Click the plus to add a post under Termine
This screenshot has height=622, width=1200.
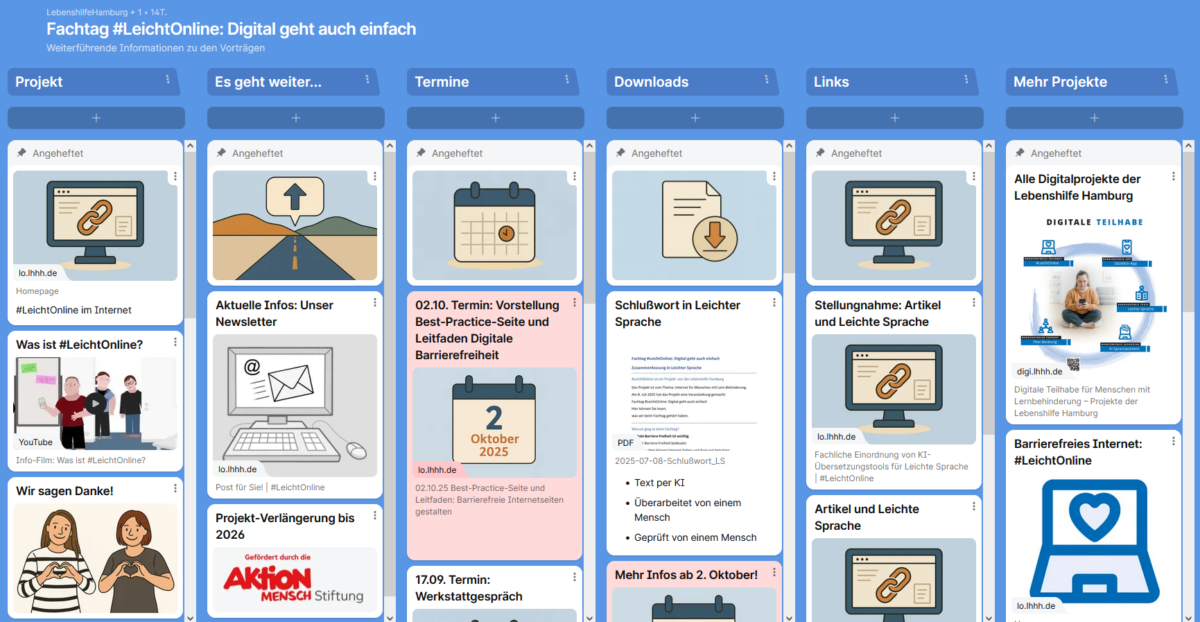pyautogui.click(x=495, y=118)
